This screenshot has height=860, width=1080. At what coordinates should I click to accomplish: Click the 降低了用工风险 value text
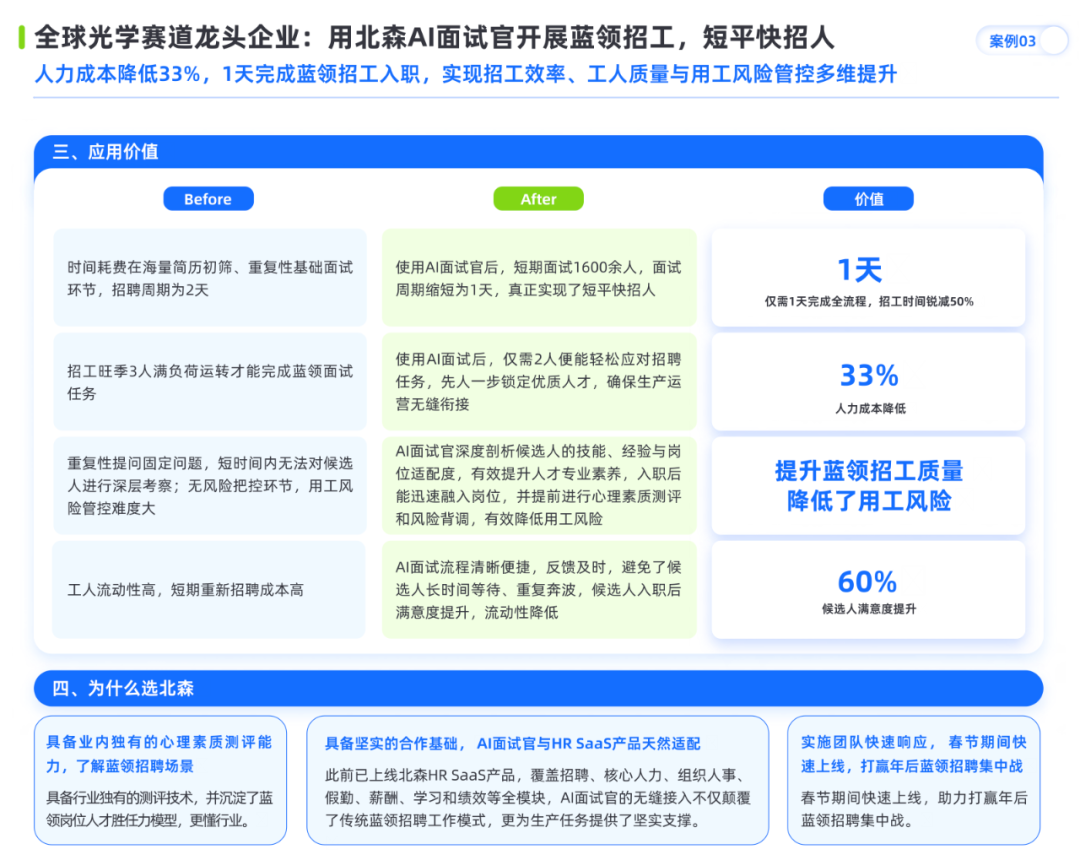869,501
